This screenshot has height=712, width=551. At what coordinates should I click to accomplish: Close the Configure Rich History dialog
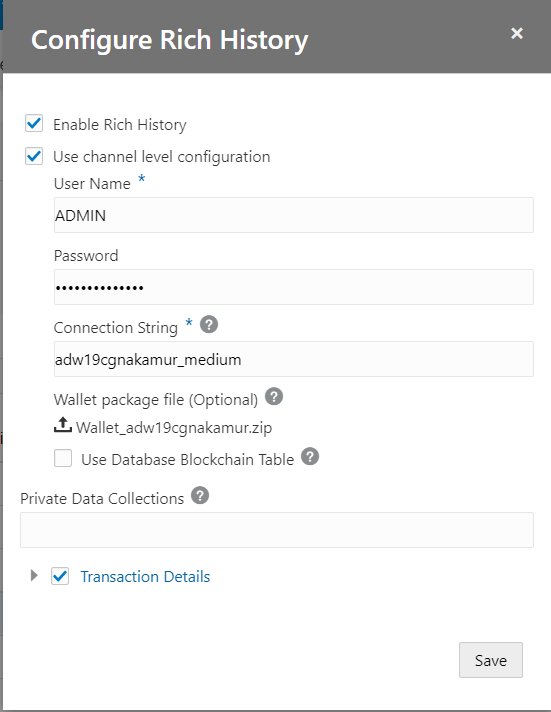[x=516, y=33]
